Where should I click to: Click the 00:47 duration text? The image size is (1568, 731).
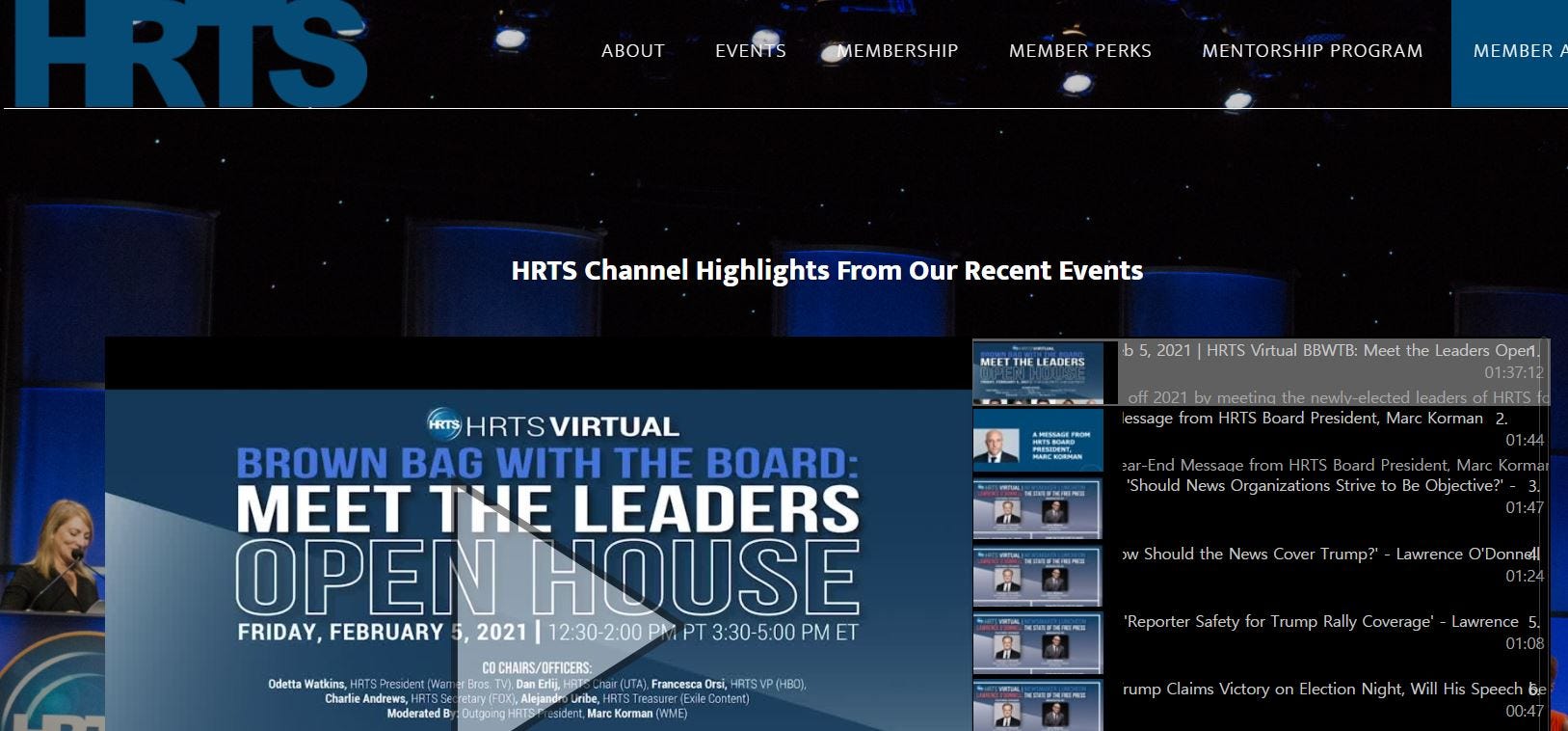pyautogui.click(x=1525, y=711)
